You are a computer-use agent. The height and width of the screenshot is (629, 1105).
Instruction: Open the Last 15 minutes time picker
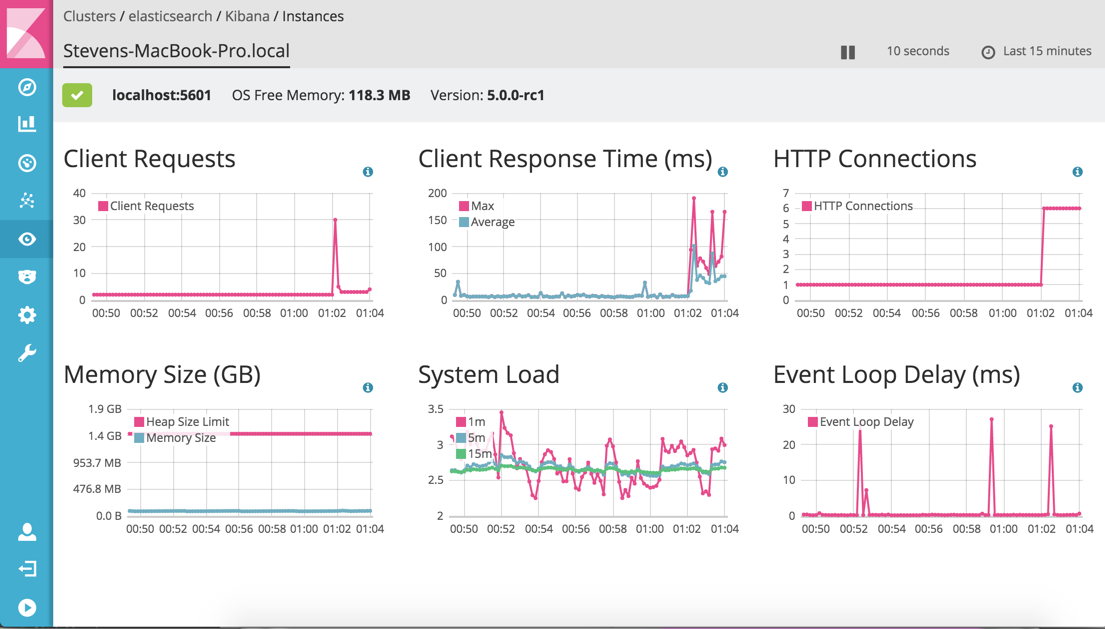tap(1036, 51)
